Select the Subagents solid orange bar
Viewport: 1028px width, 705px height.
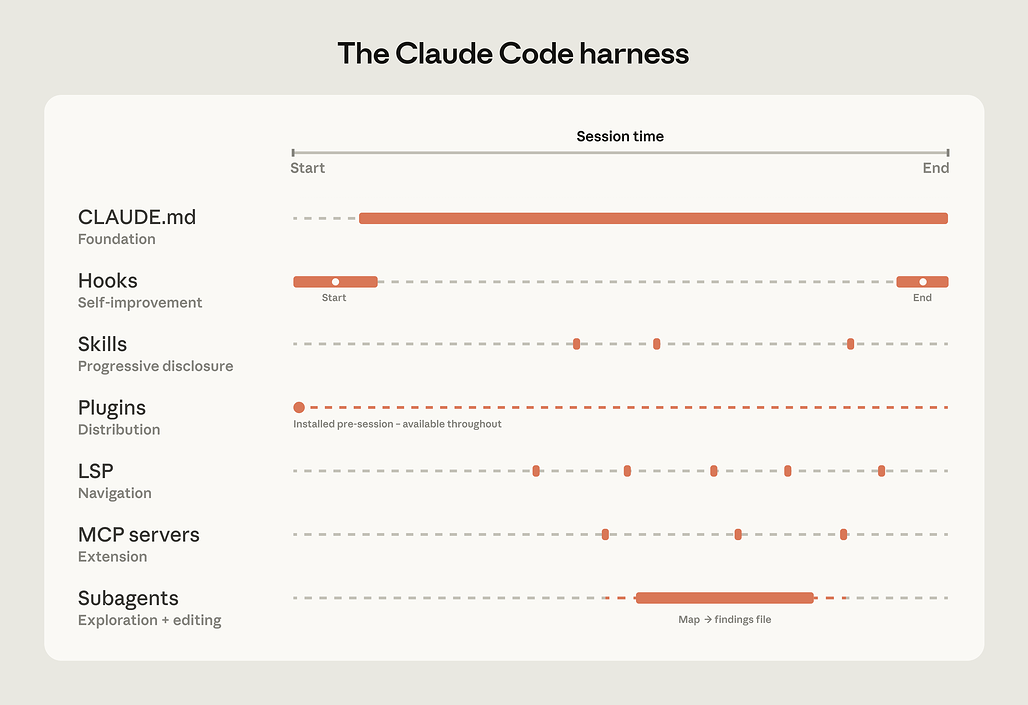[724, 598]
